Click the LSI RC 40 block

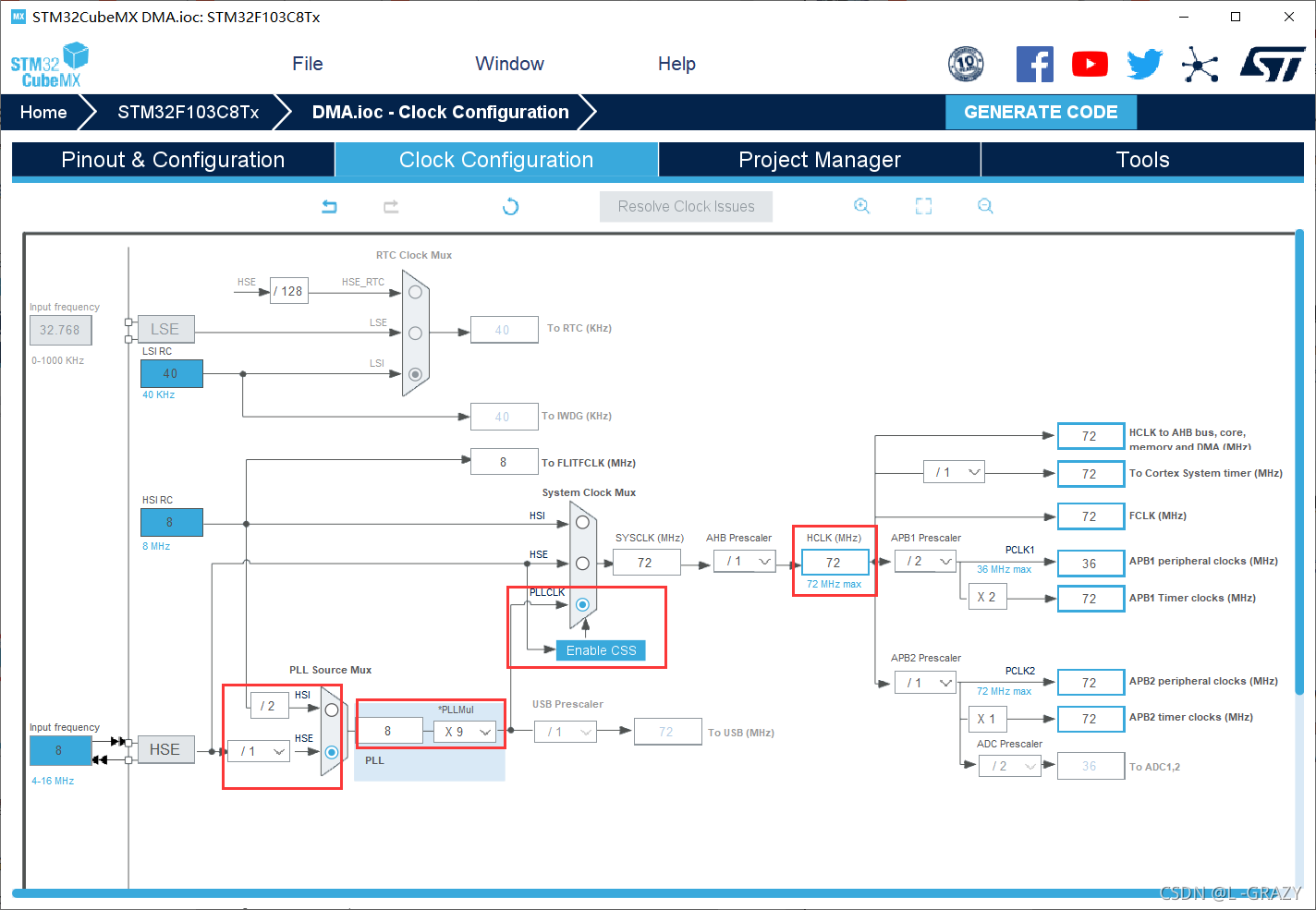pyautogui.click(x=171, y=373)
